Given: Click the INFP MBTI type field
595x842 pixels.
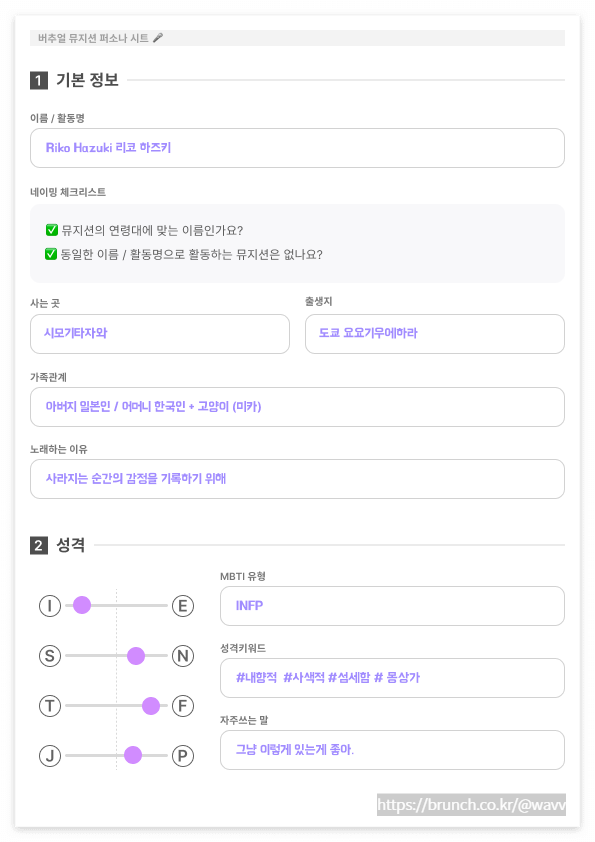Looking at the screenshot, I should (392, 606).
